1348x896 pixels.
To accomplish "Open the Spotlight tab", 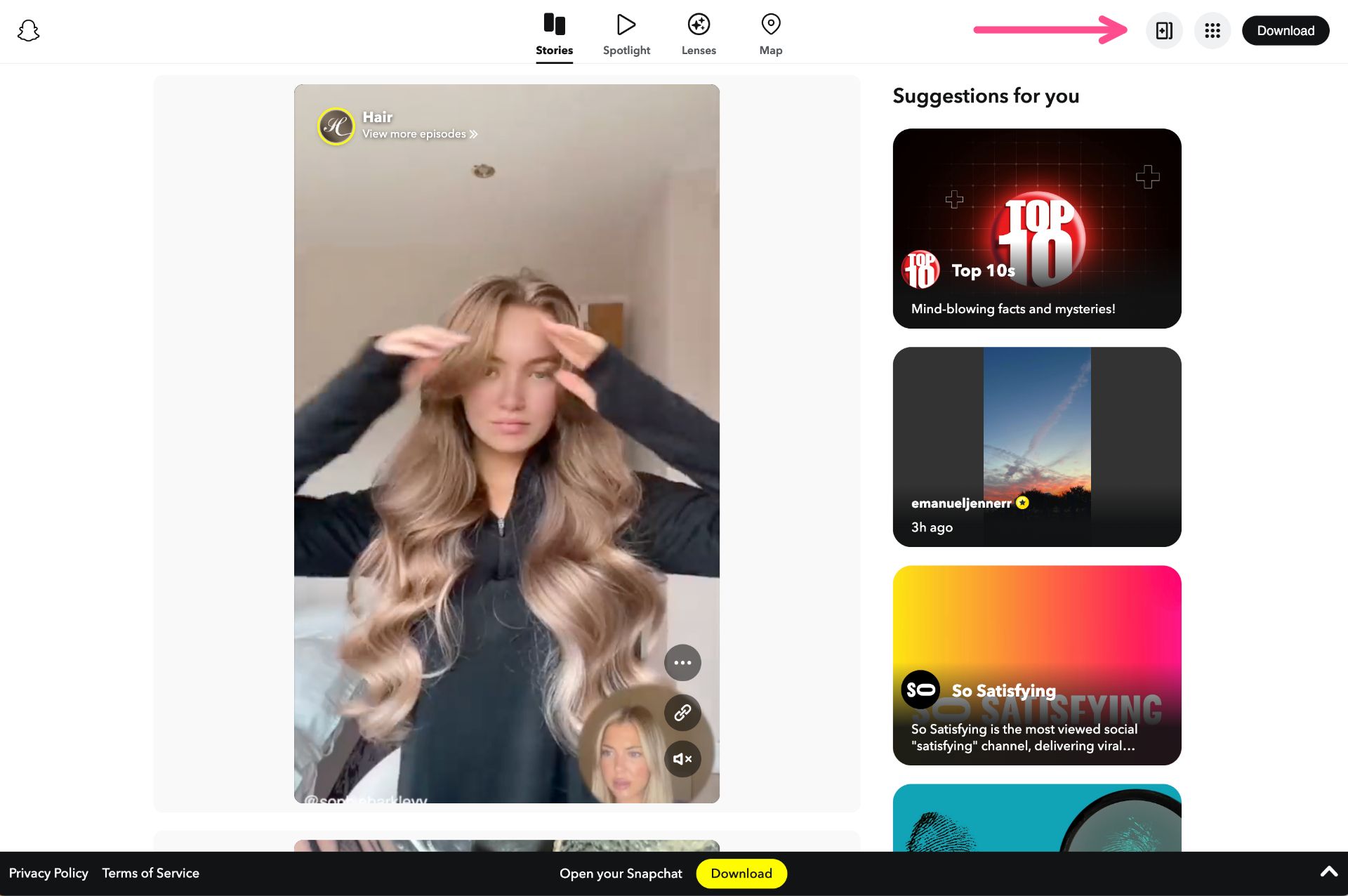I will pyautogui.click(x=626, y=34).
